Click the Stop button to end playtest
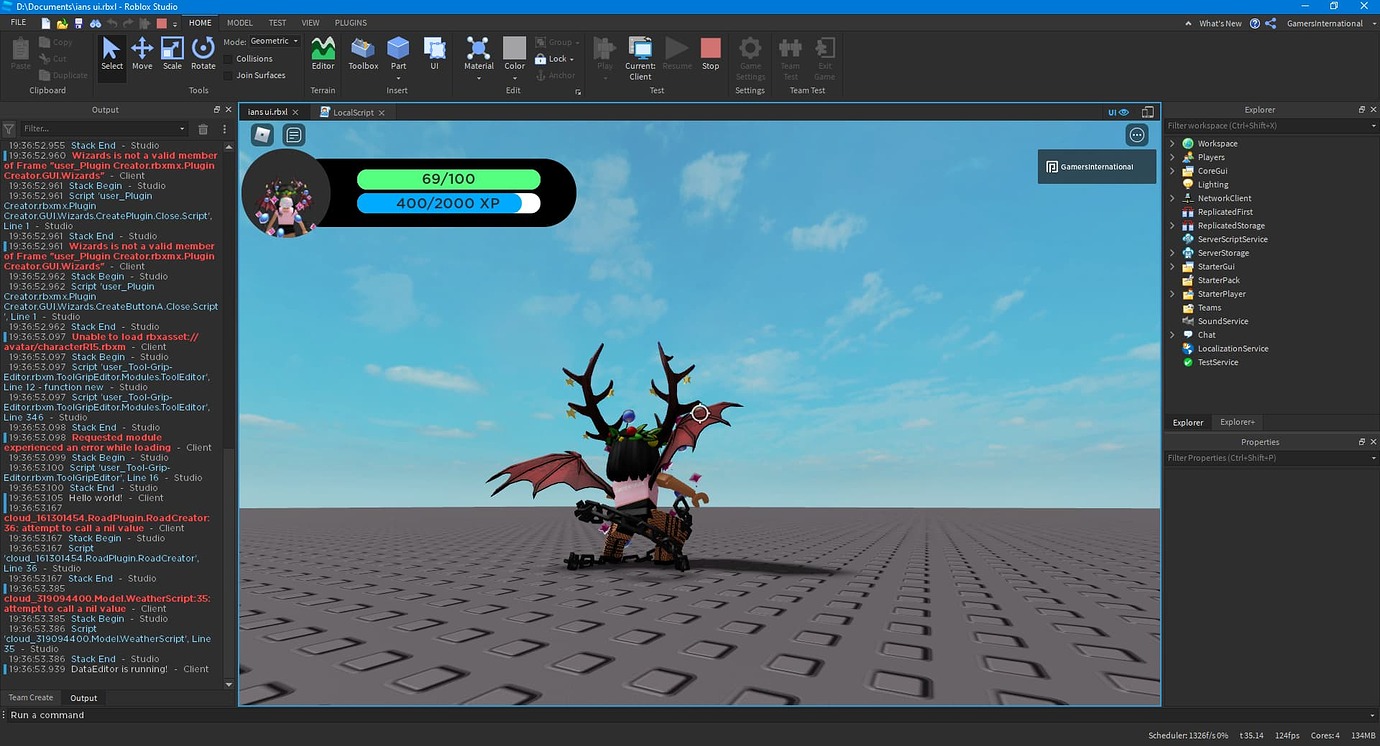 pos(710,50)
